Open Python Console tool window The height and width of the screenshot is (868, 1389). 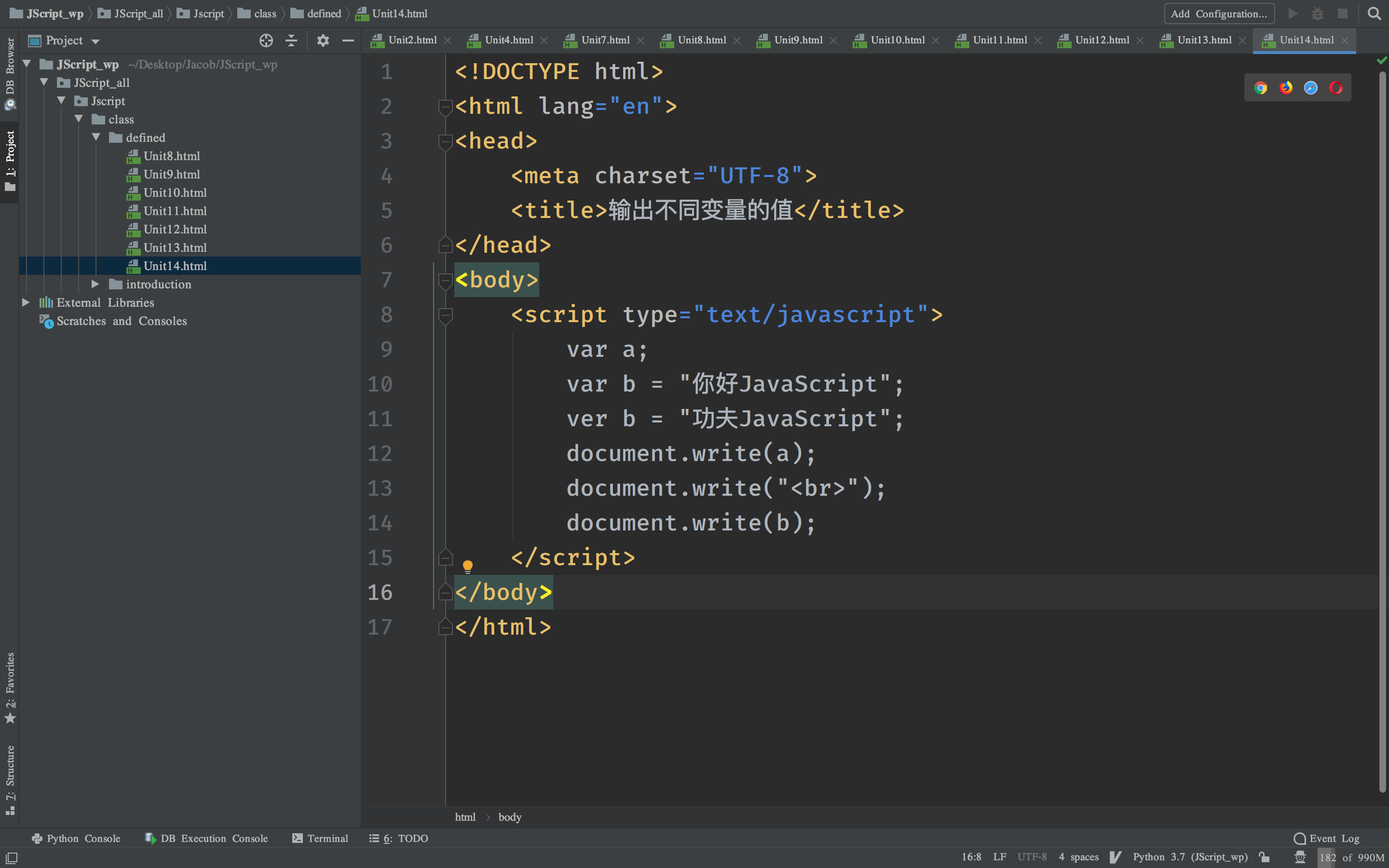click(76, 839)
